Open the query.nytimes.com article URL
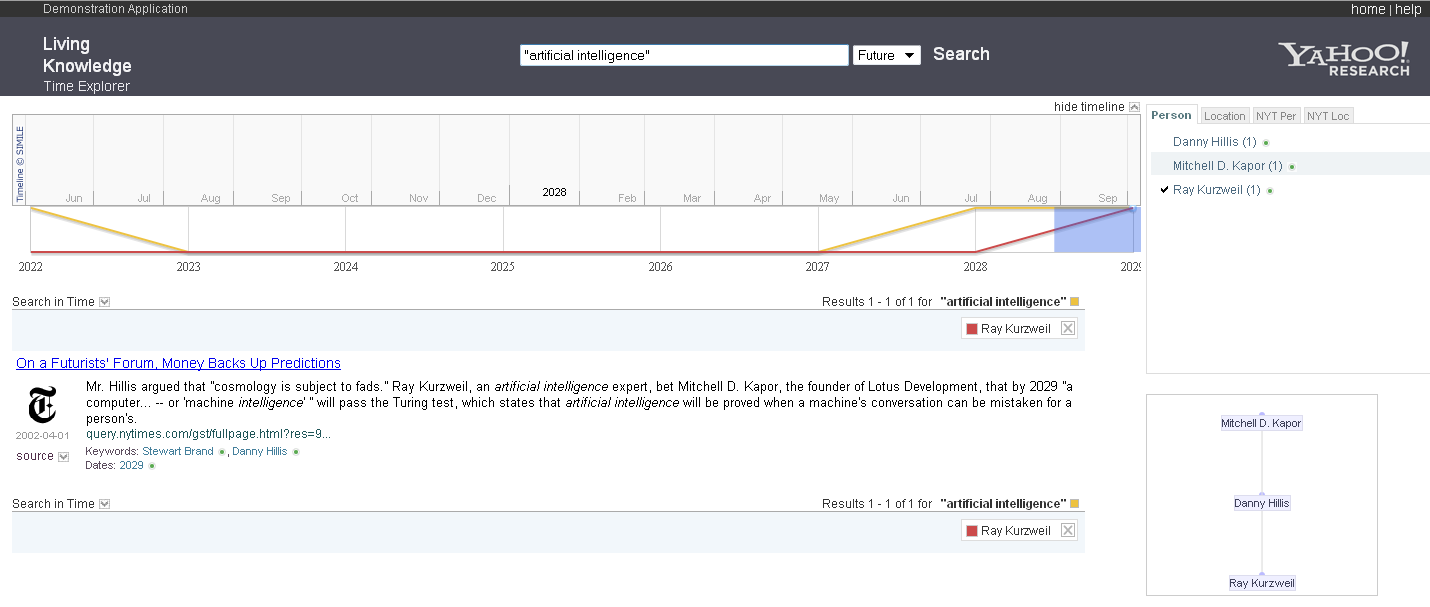This screenshot has height=607, width=1430. coord(208,434)
